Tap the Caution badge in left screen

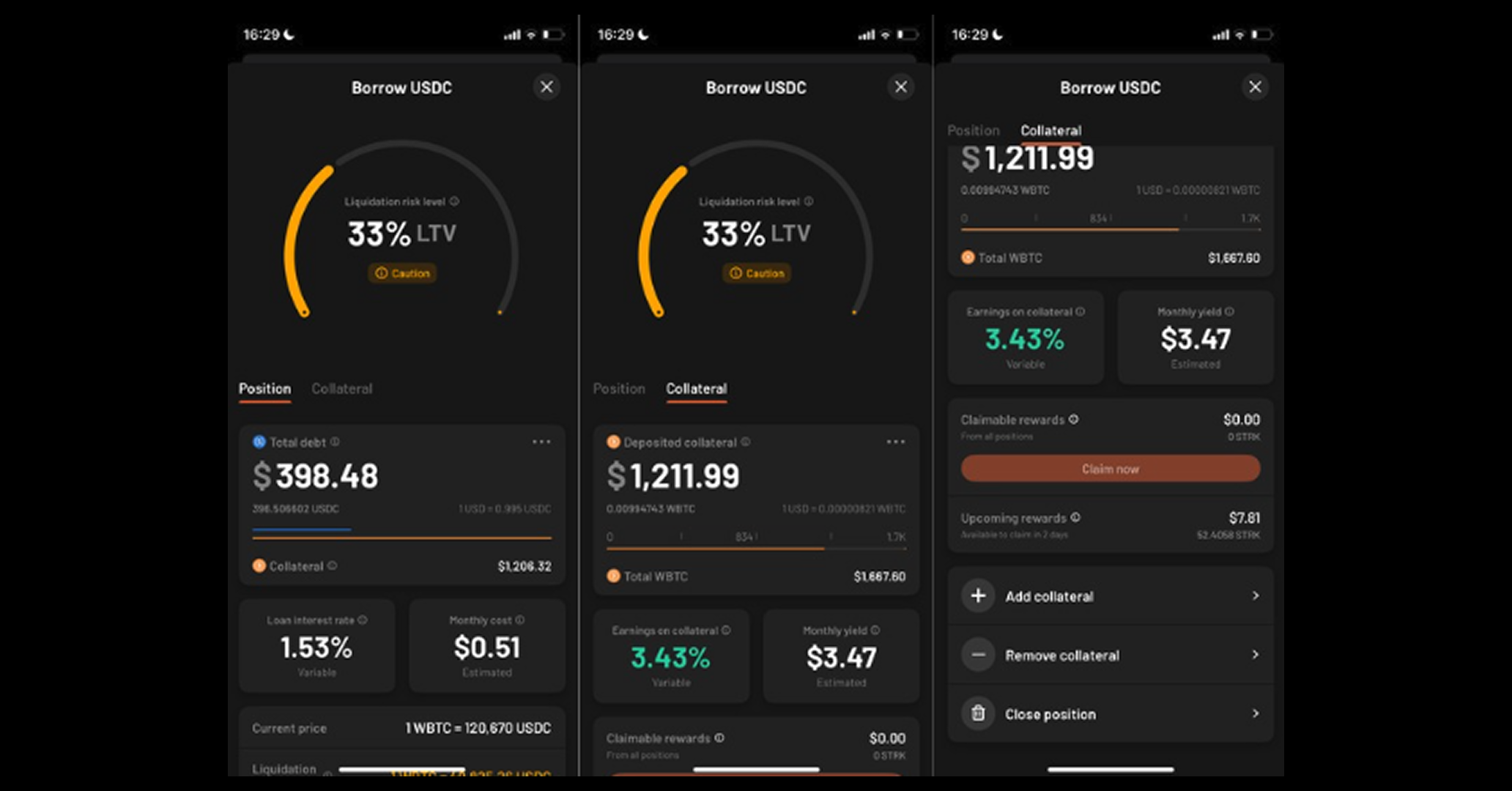pyautogui.click(x=402, y=273)
